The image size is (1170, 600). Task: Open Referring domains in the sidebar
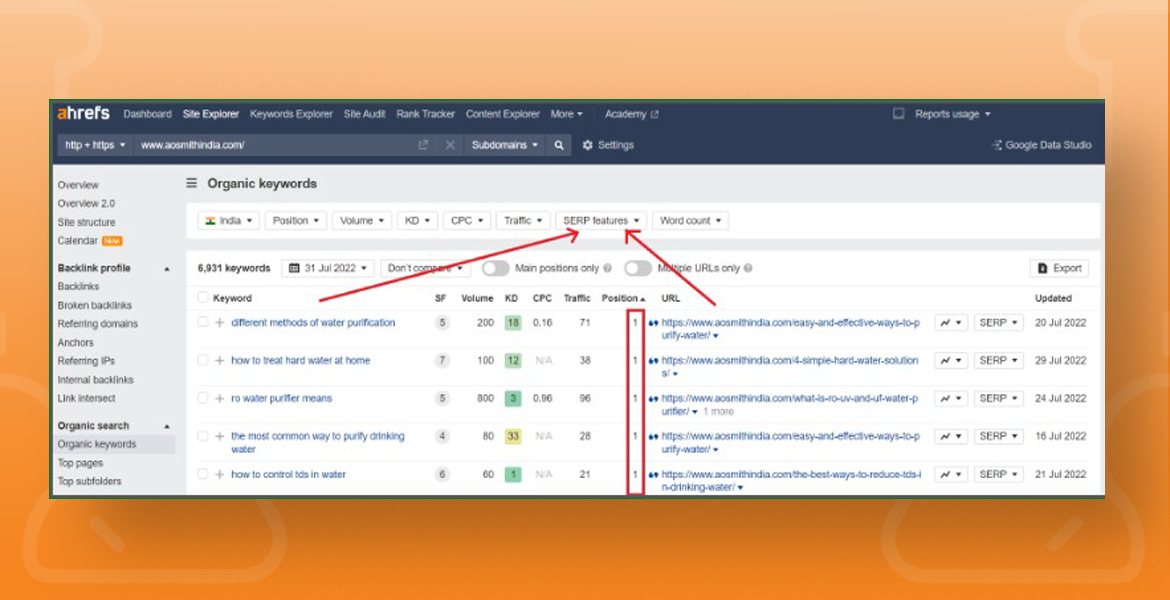tap(98, 324)
